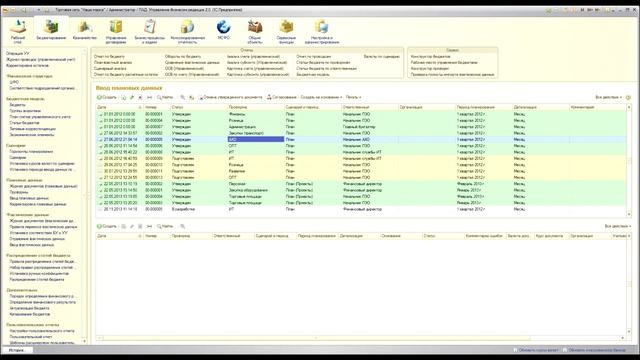Screen dimensions: 640x360
Task: Select Главный бухгалтер responsible cell
Action: 369,127
